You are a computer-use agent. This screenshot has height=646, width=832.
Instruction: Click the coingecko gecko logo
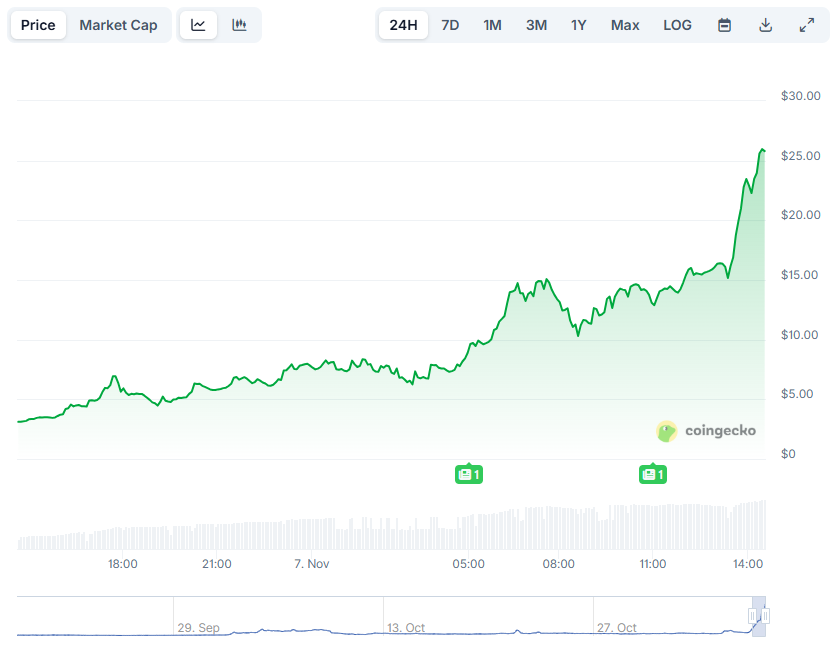click(665, 431)
